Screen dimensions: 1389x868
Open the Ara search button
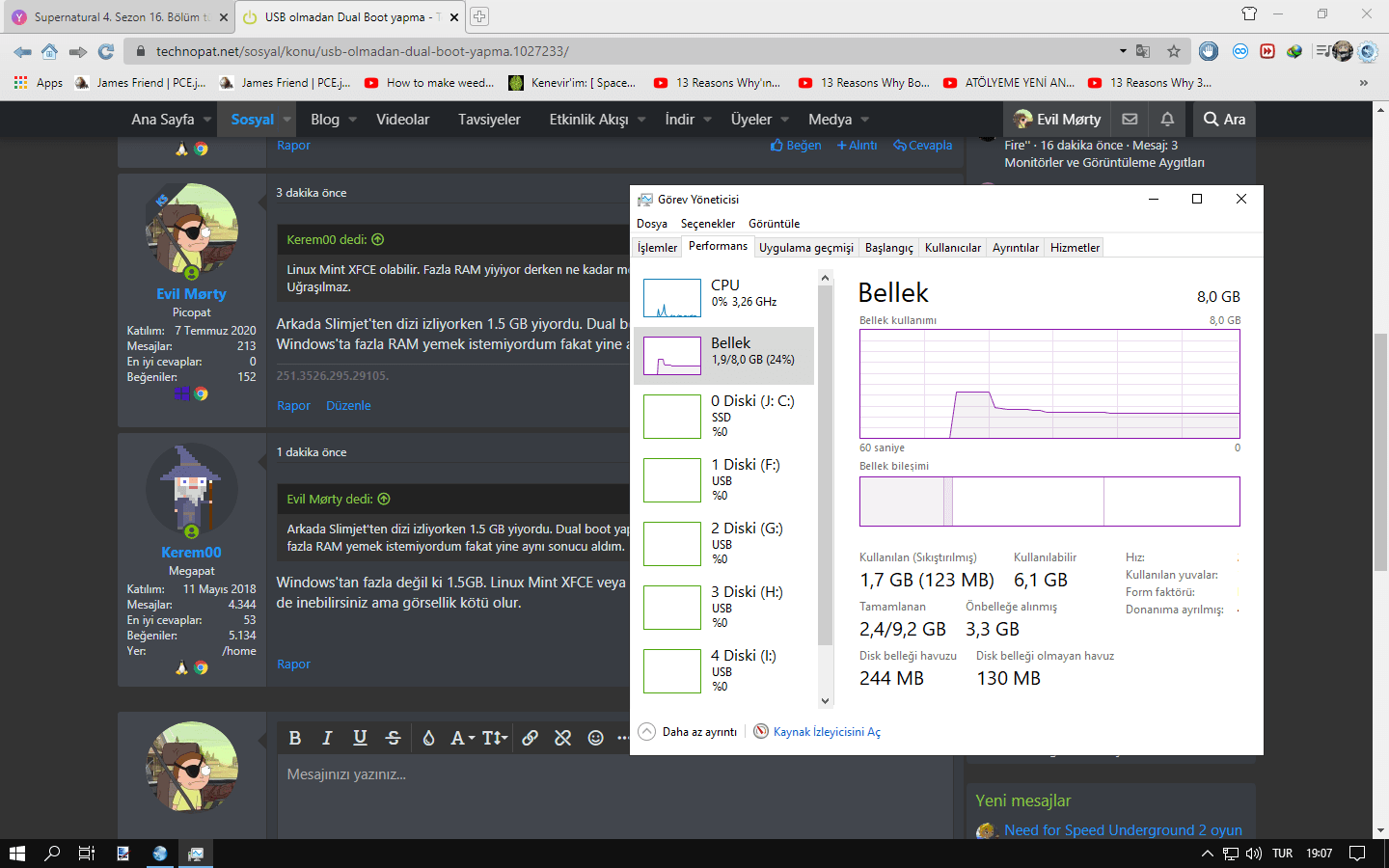[x=1224, y=120]
